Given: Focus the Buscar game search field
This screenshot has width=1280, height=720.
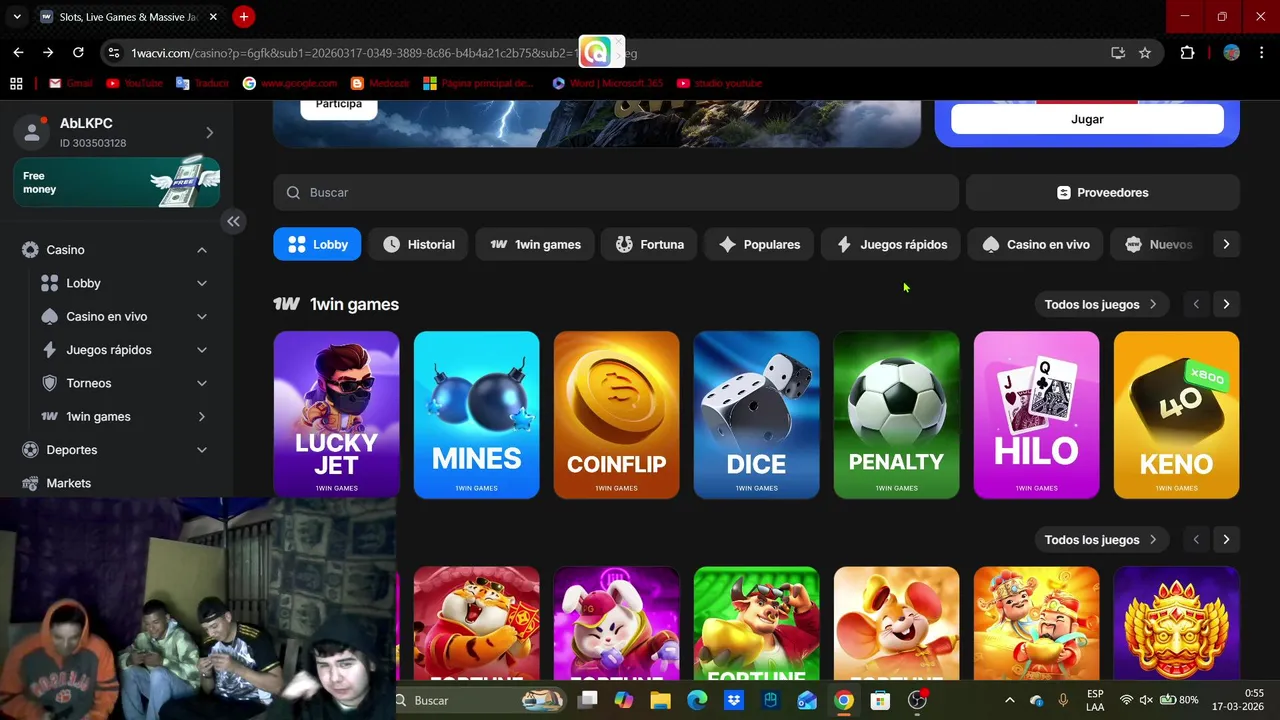Looking at the screenshot, I should pyautogui.click(x=616, y=192).
